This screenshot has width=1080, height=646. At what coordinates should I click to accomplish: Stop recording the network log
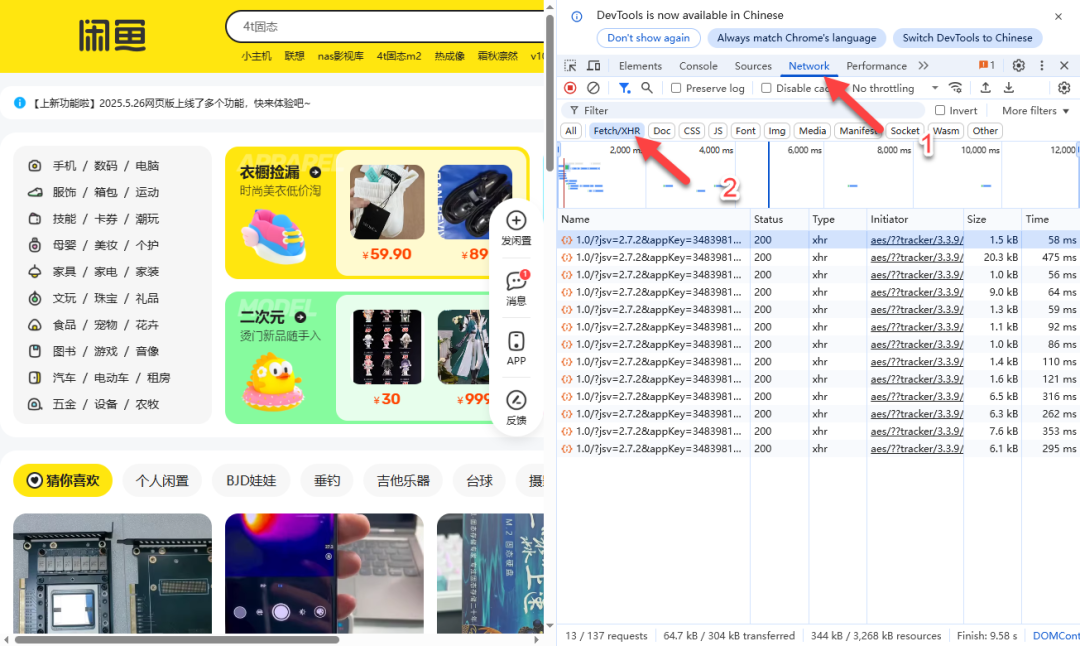[x=570, y=88]
